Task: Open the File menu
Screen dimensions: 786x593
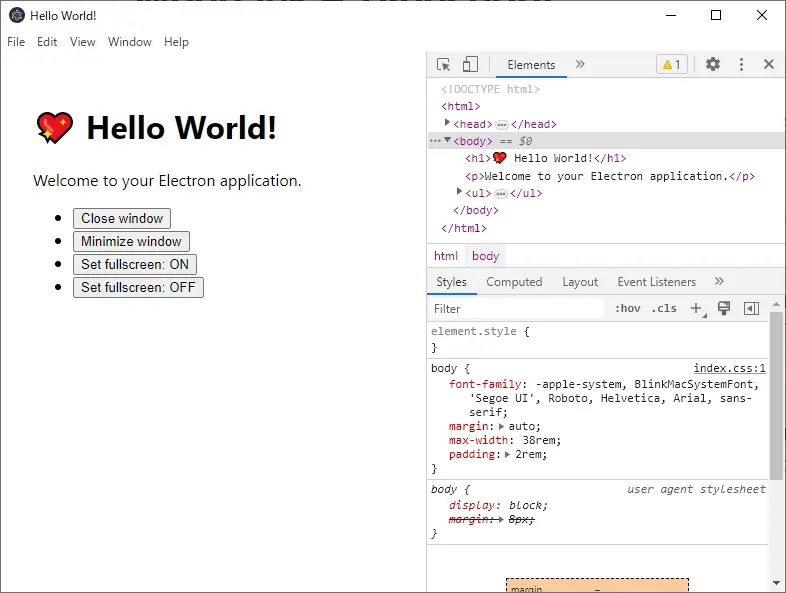Action: click(16, 42)
